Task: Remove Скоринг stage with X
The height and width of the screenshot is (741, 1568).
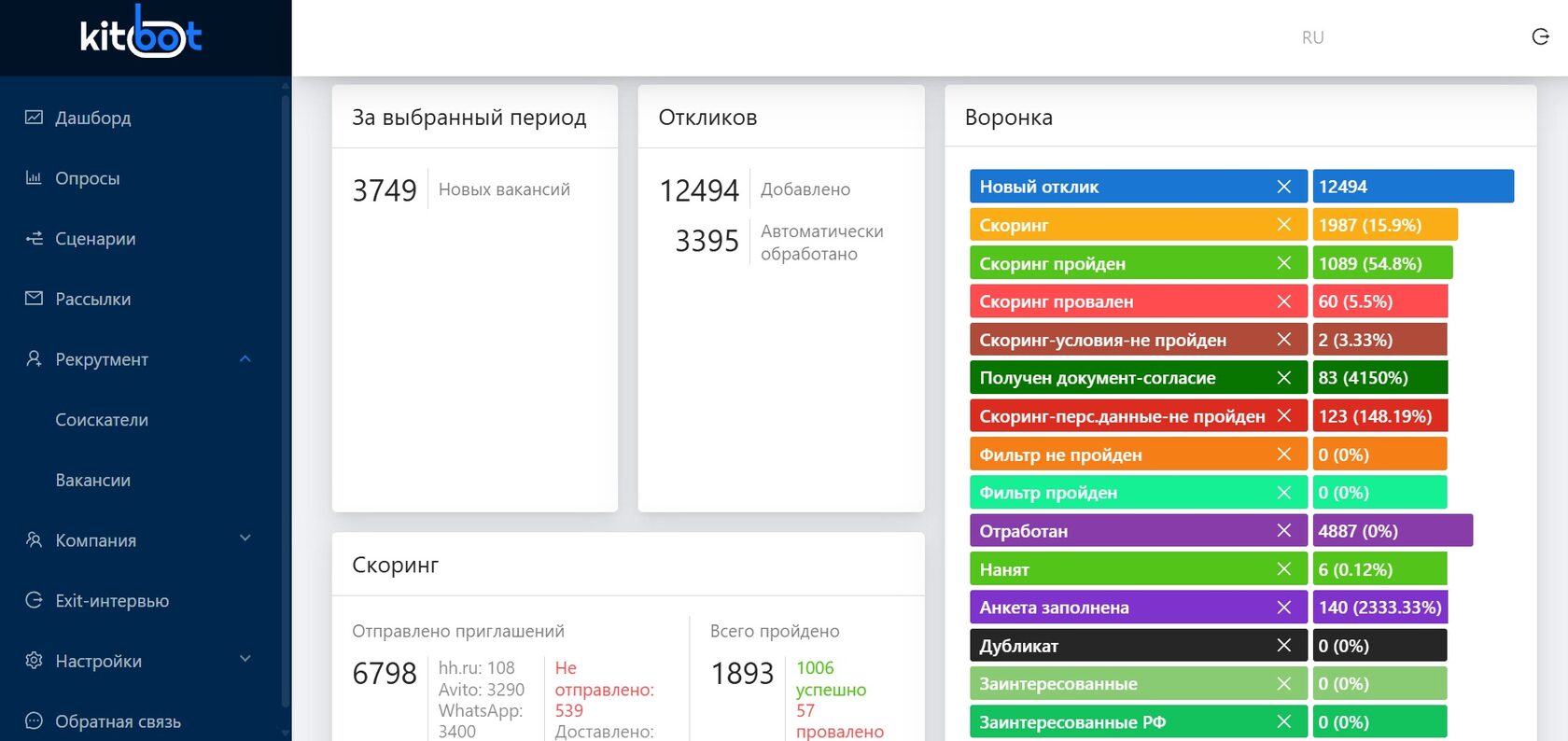Action: pos(1284,225)
